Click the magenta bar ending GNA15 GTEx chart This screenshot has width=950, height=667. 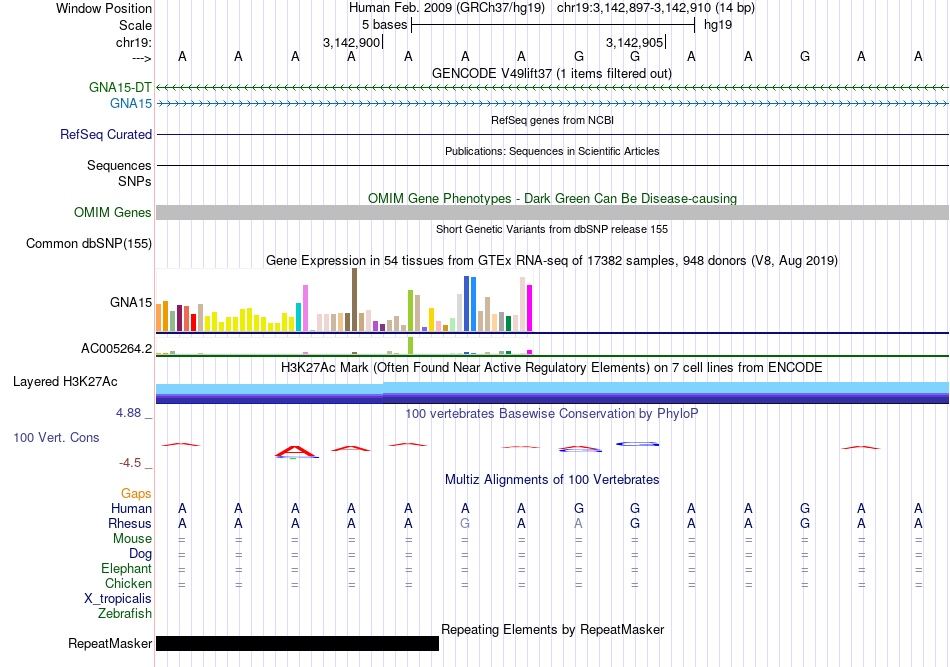click(530, 308)
